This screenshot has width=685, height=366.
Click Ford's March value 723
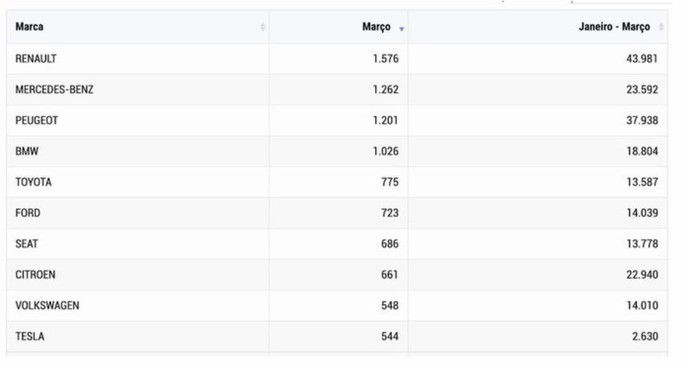click(390, 213)
